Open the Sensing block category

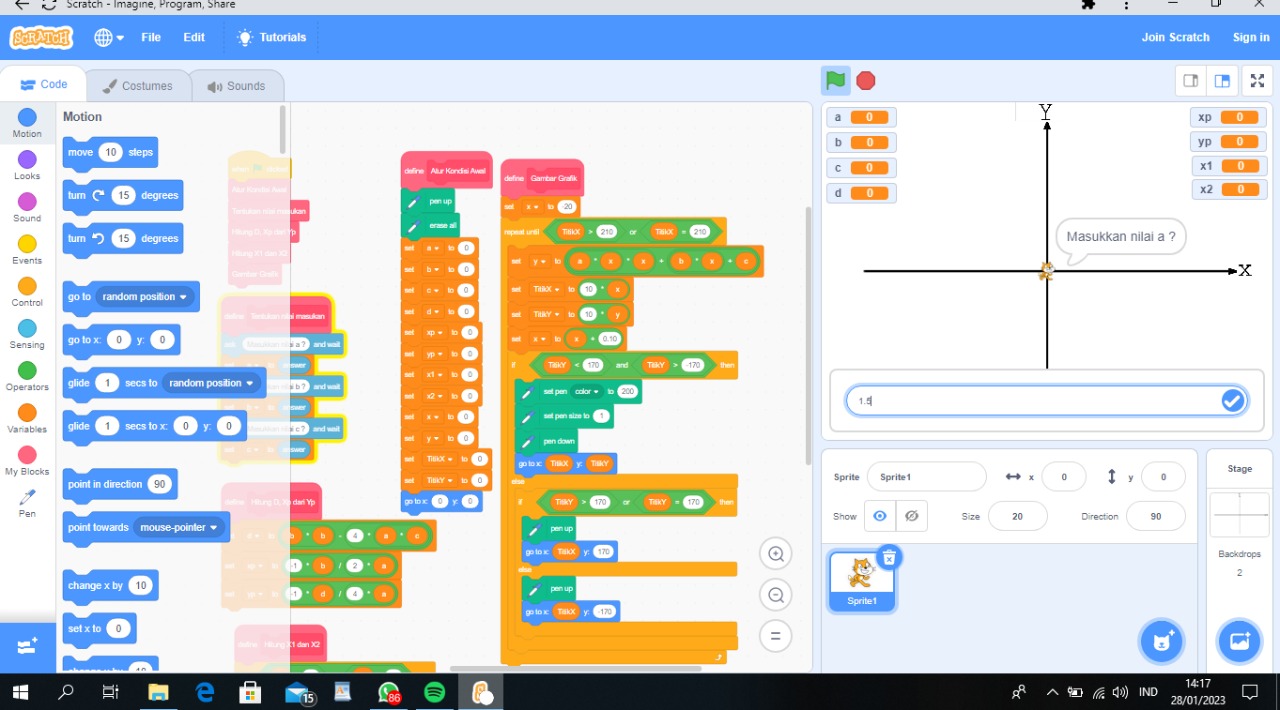[x=27, y=334]
